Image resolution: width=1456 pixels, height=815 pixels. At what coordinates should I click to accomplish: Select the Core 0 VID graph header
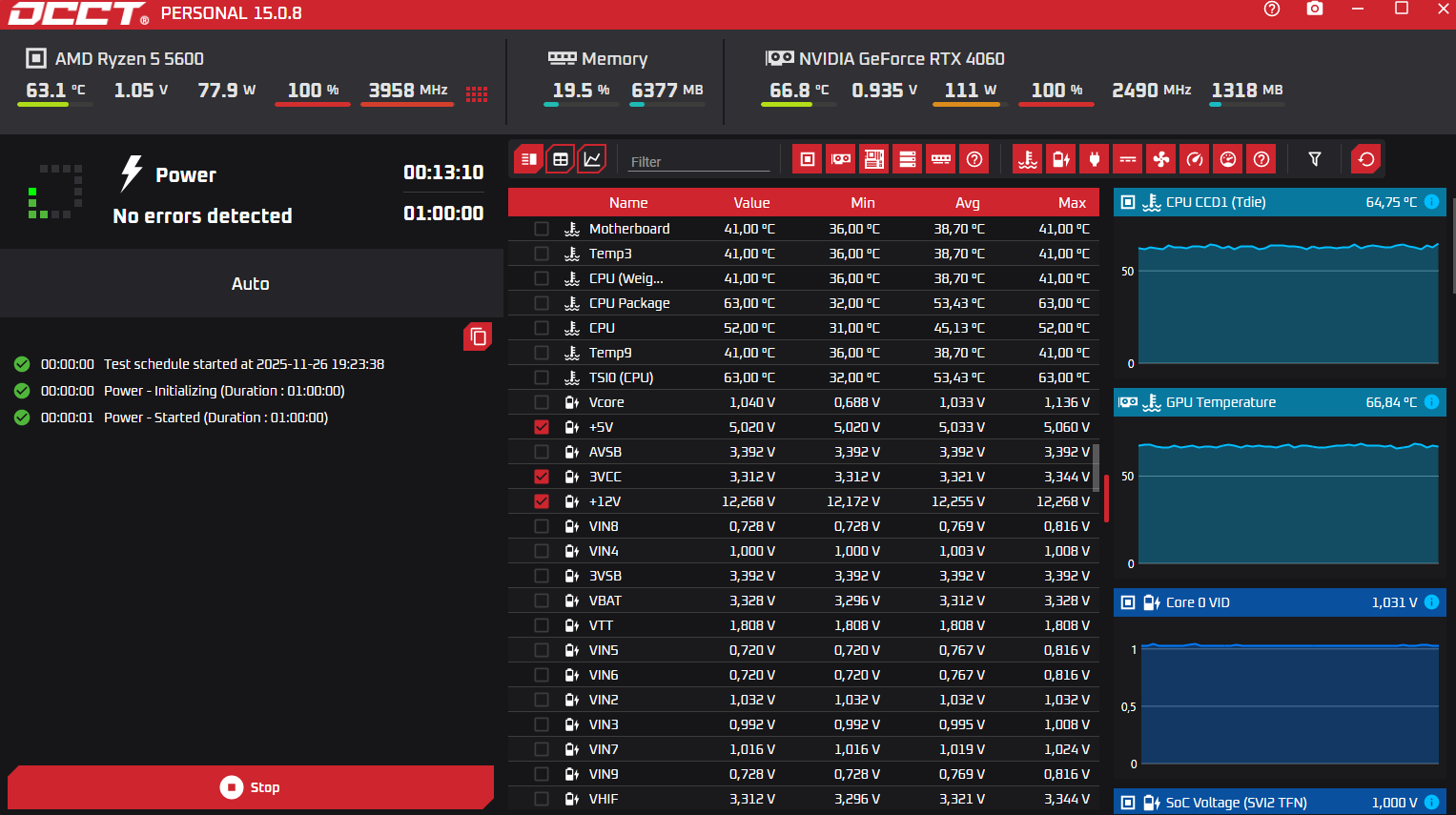click(x=1280, y=602)
